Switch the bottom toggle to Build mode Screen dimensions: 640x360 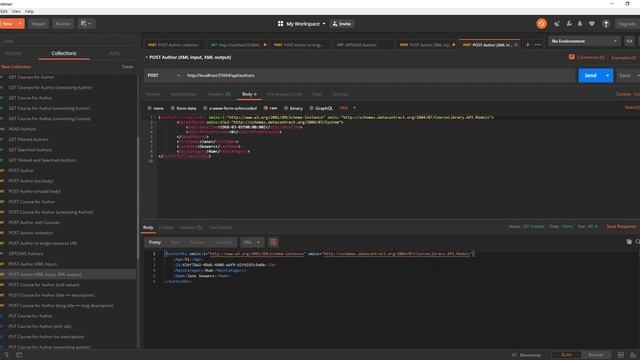coord(566,355)
